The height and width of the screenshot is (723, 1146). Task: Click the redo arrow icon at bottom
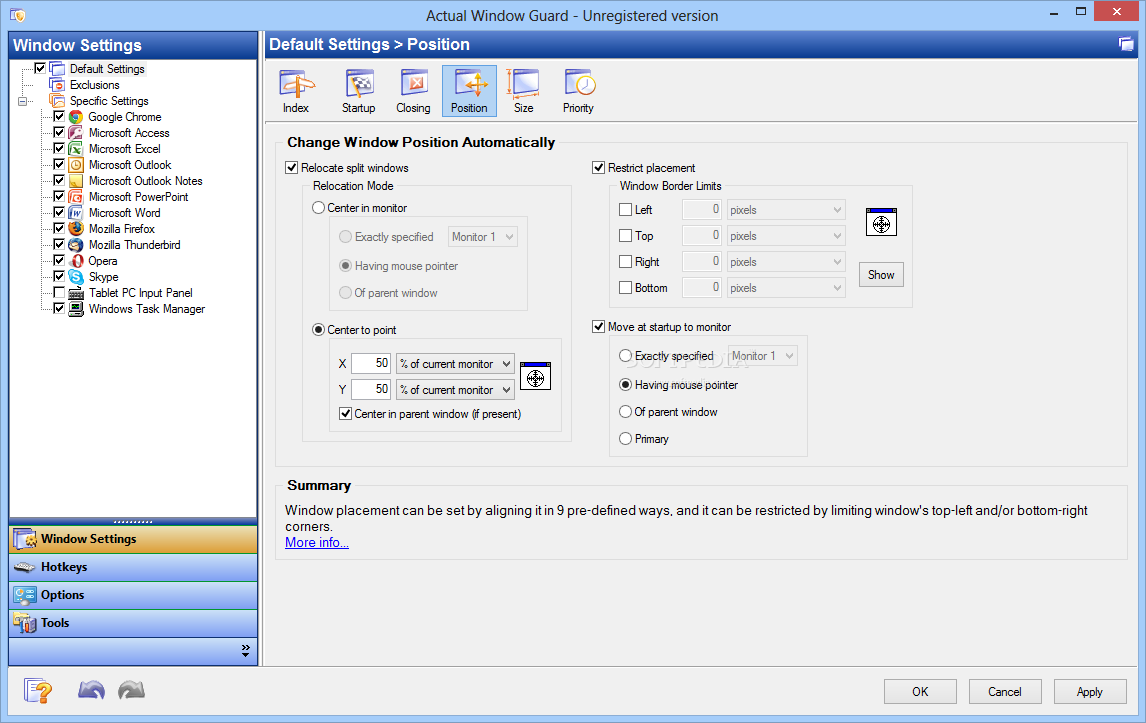132,690
